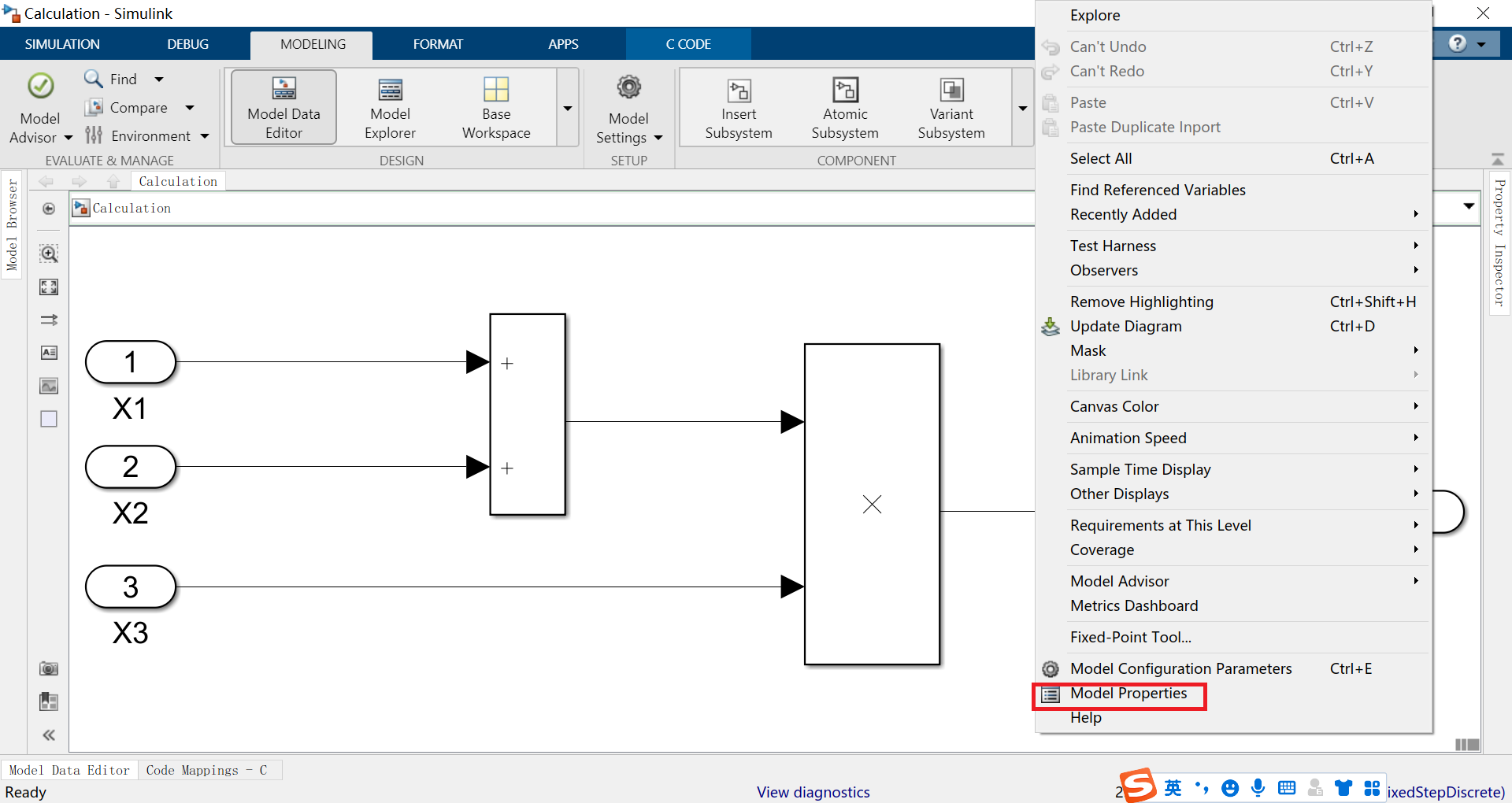This screenshot has height=803, width=1512.
Task: Expand the Find dropdown arrow
Action: click(159, 79)
